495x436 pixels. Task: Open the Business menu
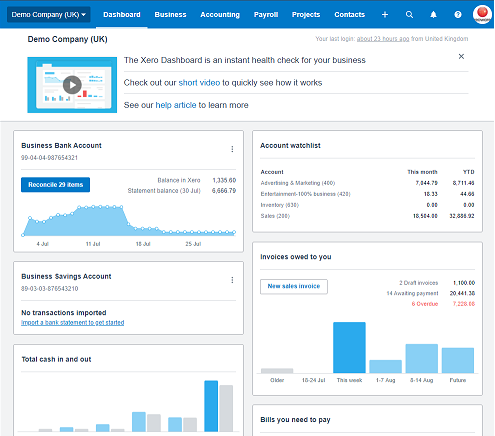pos(170,15)
